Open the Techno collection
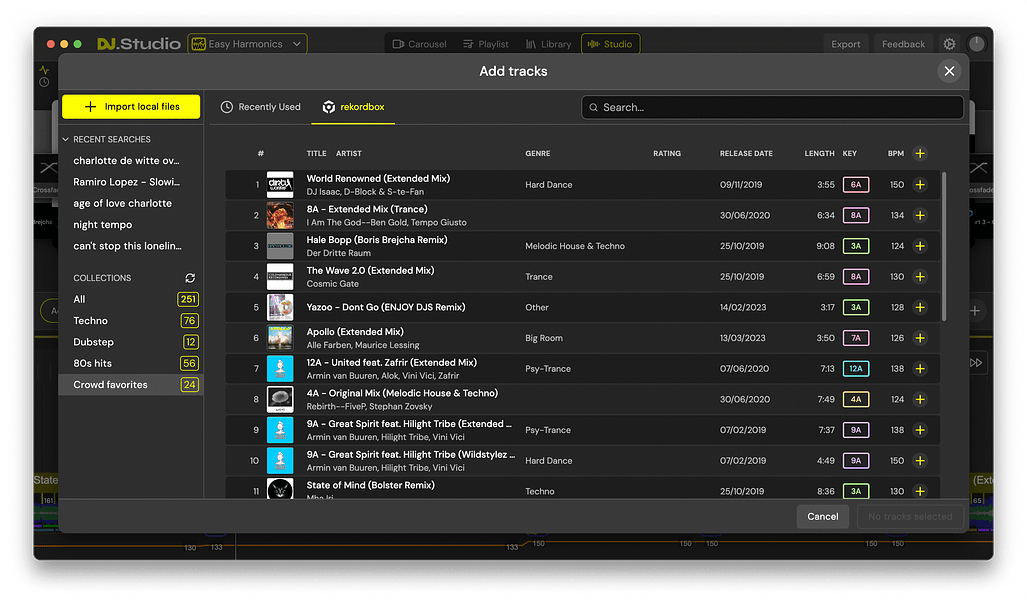The height and width of the screenshot is (600, 1027). pos(131,320)
